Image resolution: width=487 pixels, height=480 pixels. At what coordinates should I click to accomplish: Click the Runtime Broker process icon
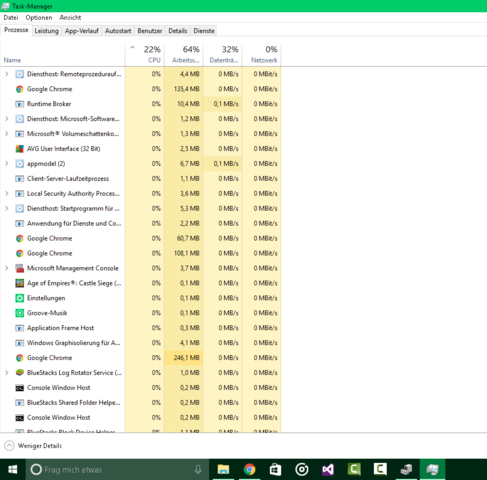(20, 104)
